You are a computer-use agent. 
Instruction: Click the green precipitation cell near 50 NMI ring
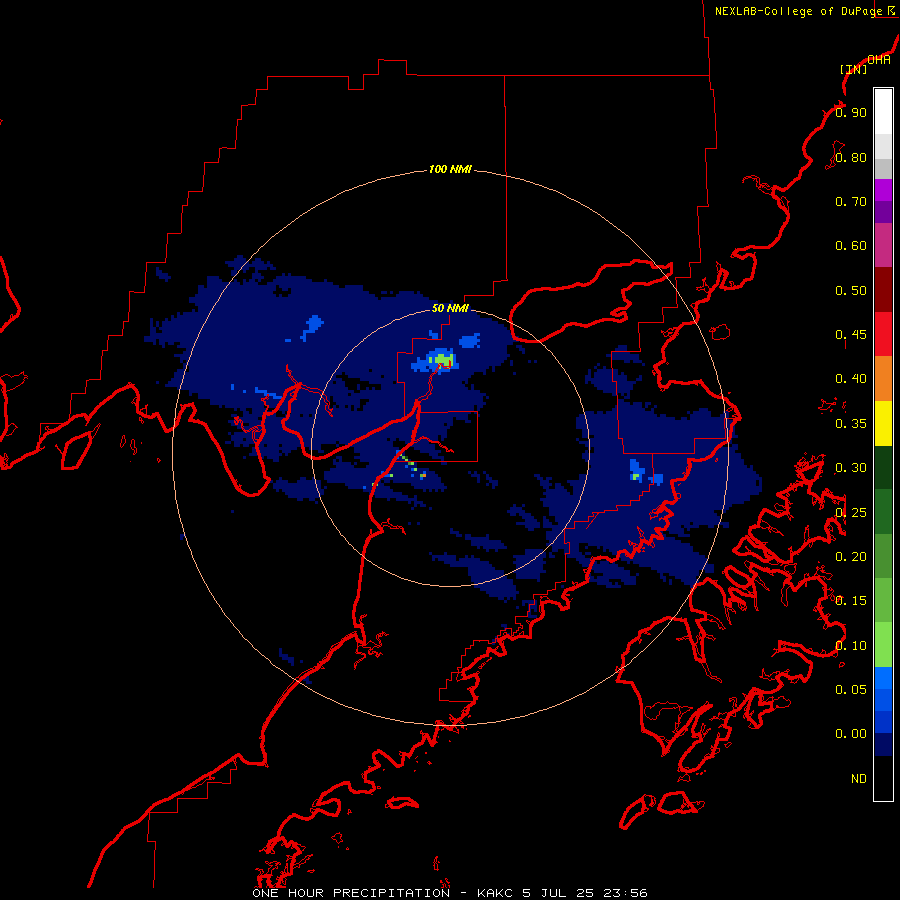(445, 360)
